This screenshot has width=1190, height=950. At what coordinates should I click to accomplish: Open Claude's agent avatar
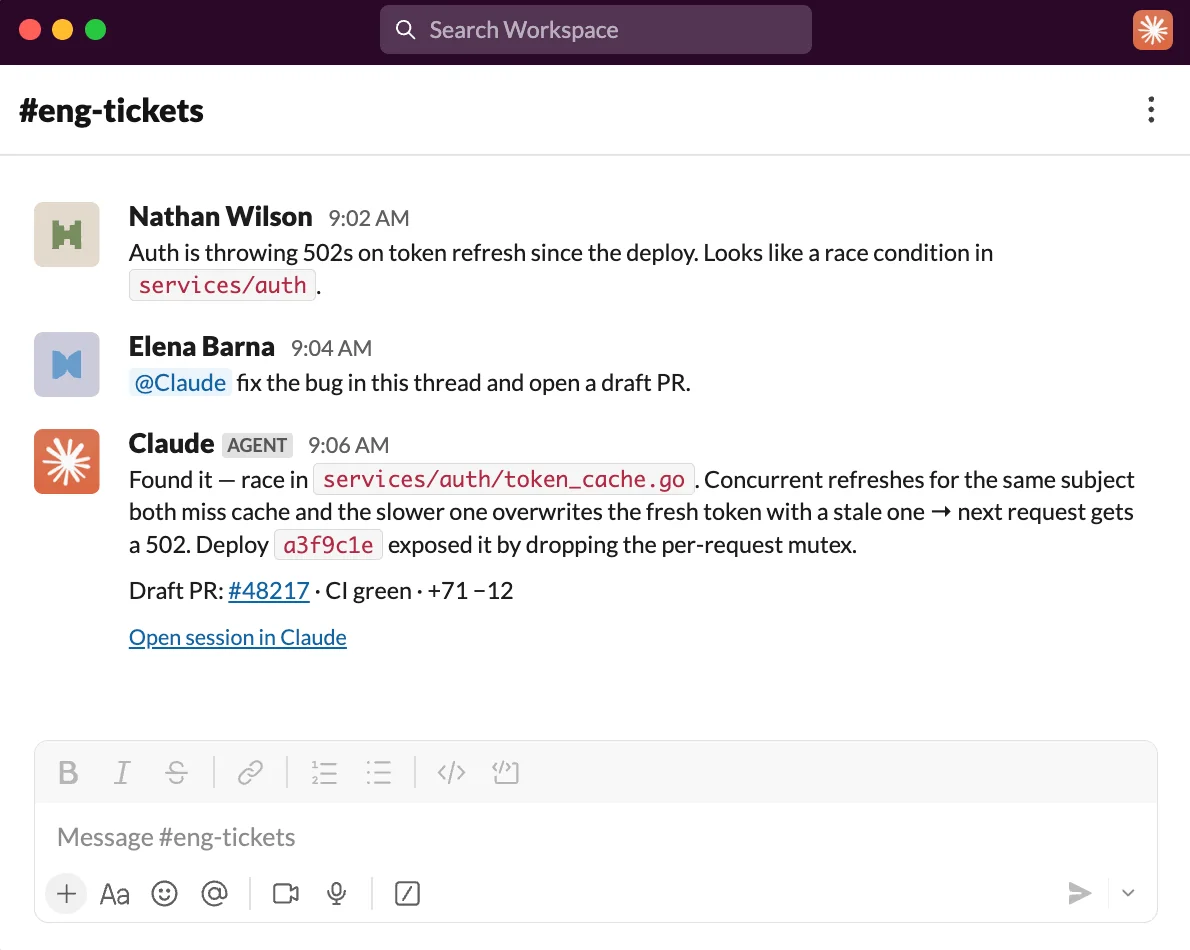67,461
